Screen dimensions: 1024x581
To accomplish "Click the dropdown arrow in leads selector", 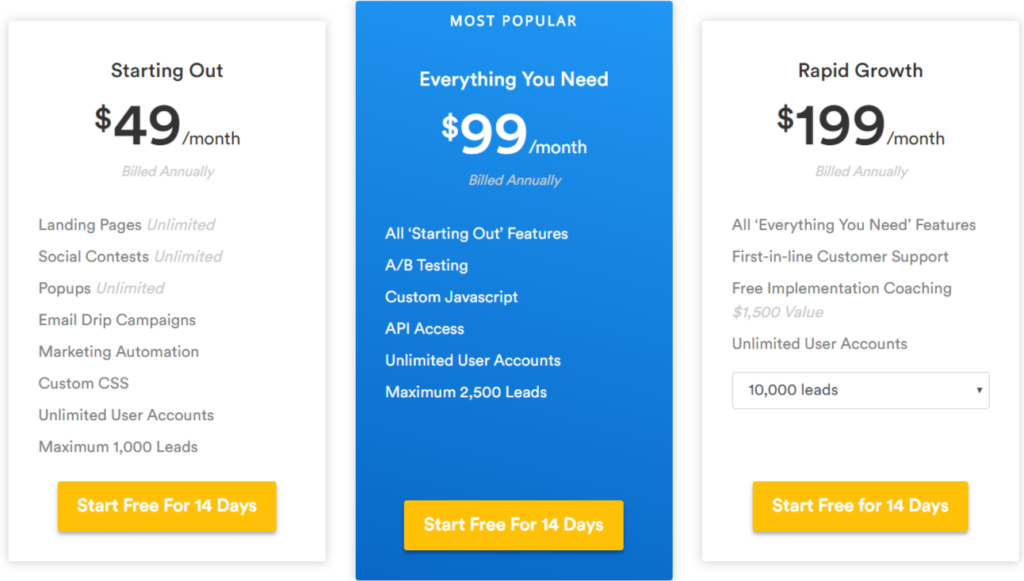I will (x=979, y=390).
